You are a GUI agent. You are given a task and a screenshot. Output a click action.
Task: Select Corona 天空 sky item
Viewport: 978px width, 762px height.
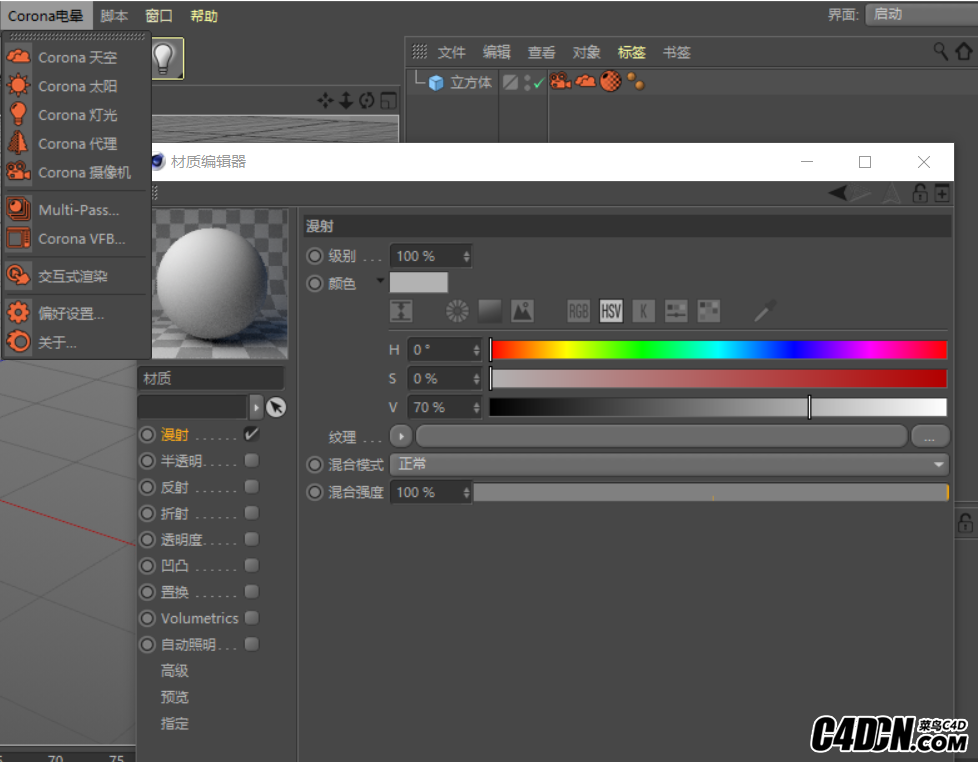pyautogui.click(x=77, y=57)
